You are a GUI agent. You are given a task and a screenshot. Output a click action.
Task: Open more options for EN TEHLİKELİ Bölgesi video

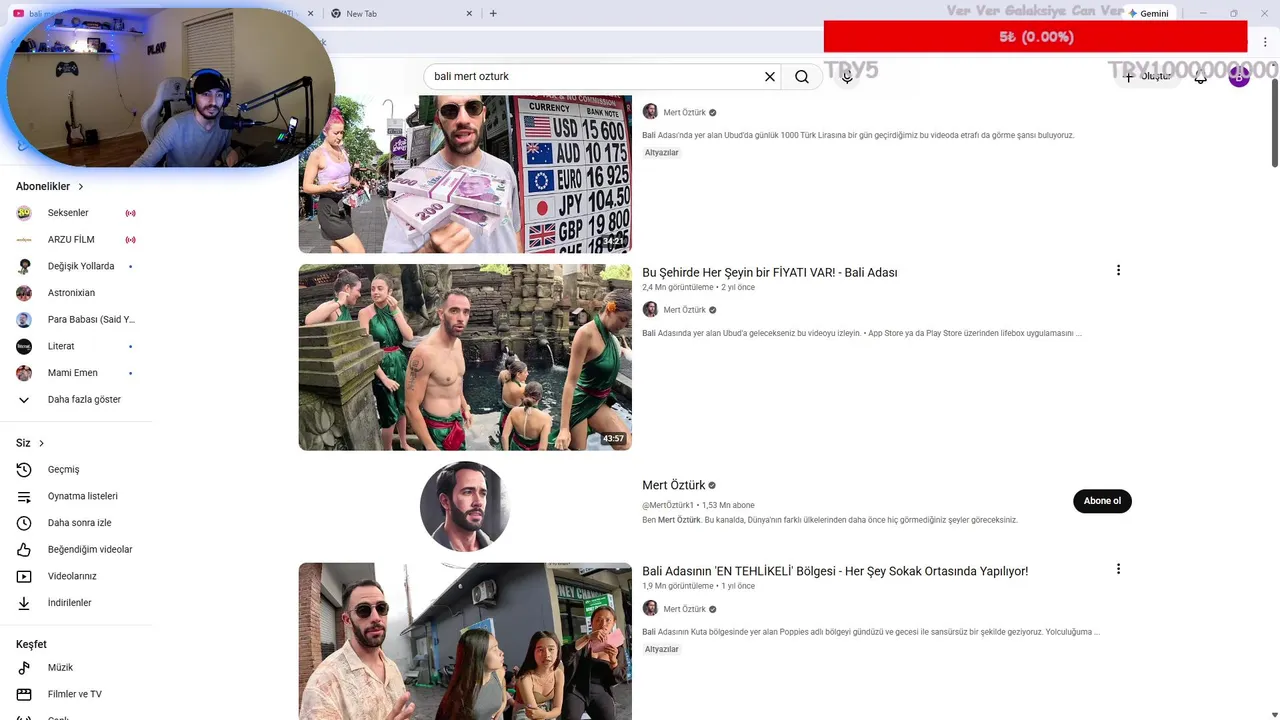coord(1118,569)
